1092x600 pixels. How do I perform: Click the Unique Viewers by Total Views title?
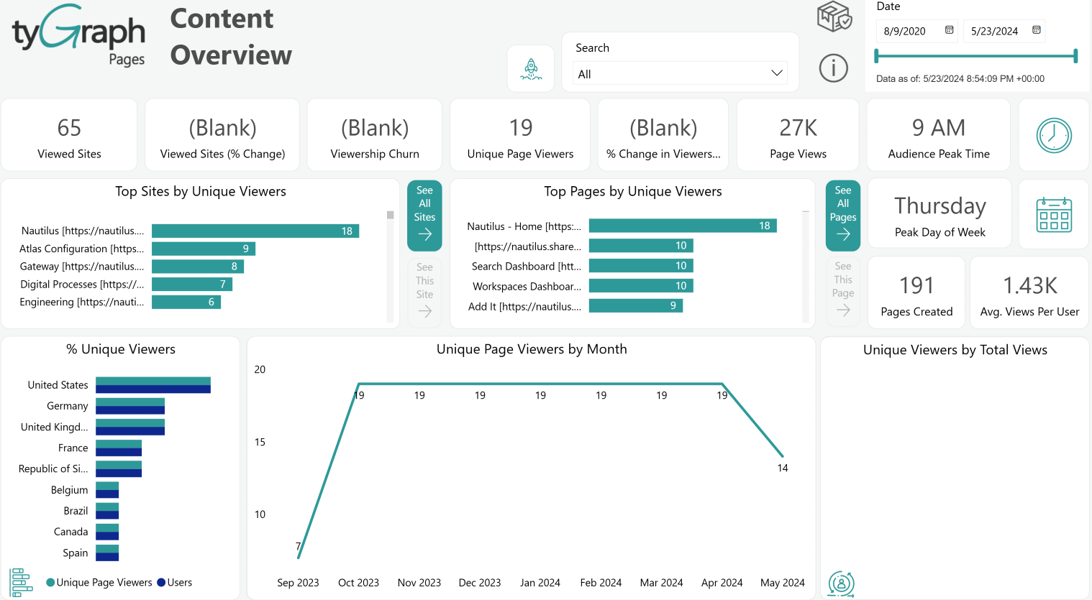[x=955, y=350]
